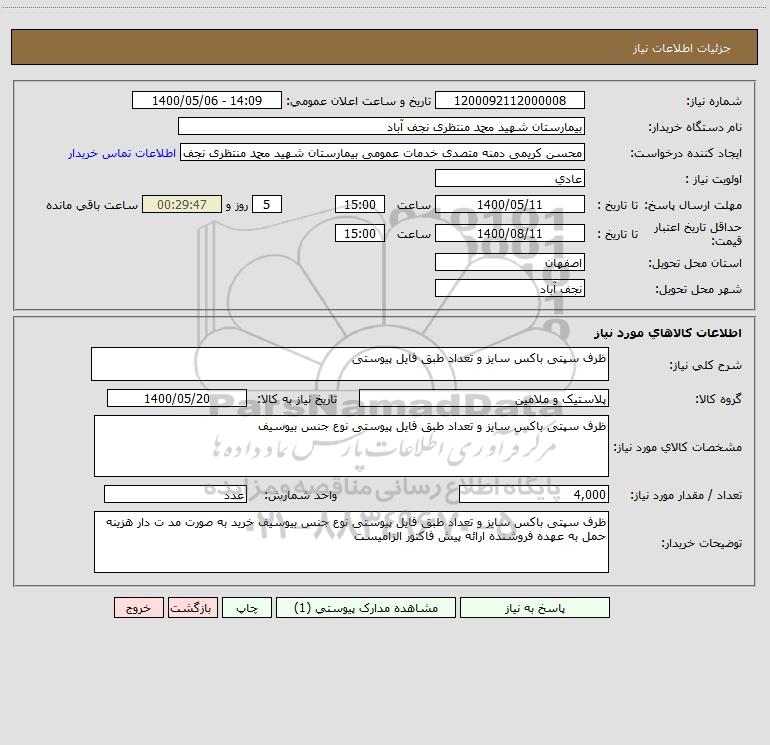Click label مشخصات کالای مورد نیاز
The height and width of the screenshot is (745, 770).
coord(678,447)
